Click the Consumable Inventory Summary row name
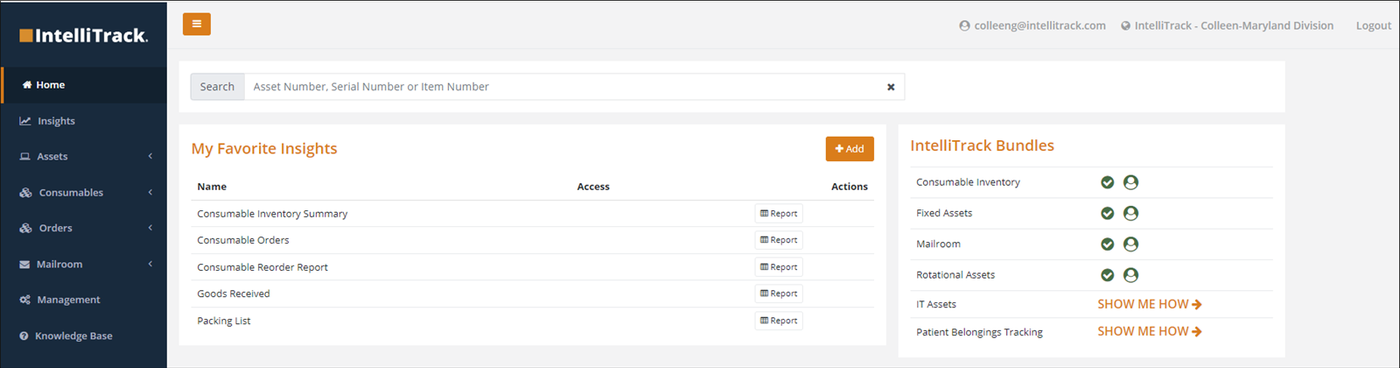 (272, 214)
